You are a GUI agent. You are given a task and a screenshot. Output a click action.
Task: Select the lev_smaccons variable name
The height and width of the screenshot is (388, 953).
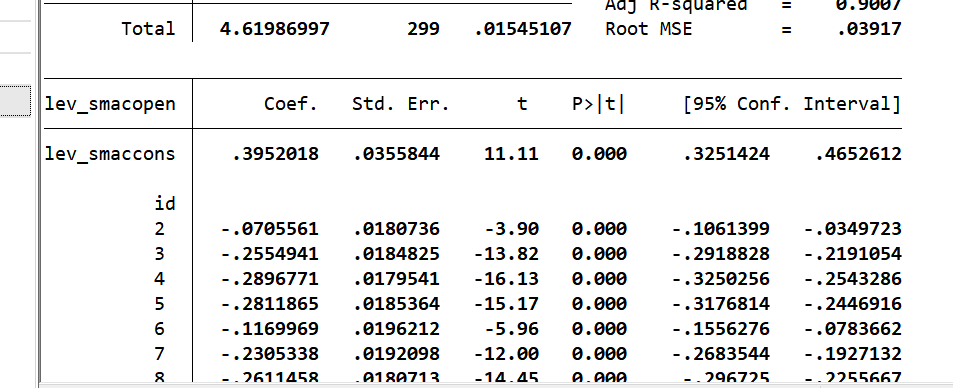coord(110,154)
